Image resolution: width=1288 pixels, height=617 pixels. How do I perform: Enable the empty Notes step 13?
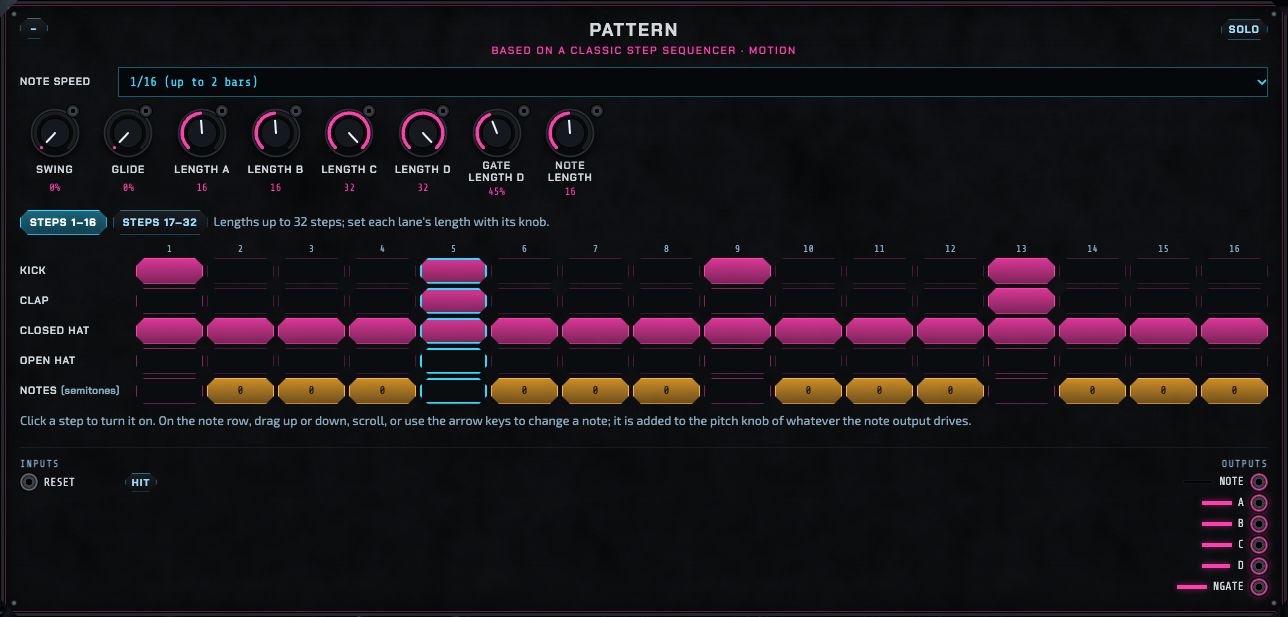point(1022,390)
